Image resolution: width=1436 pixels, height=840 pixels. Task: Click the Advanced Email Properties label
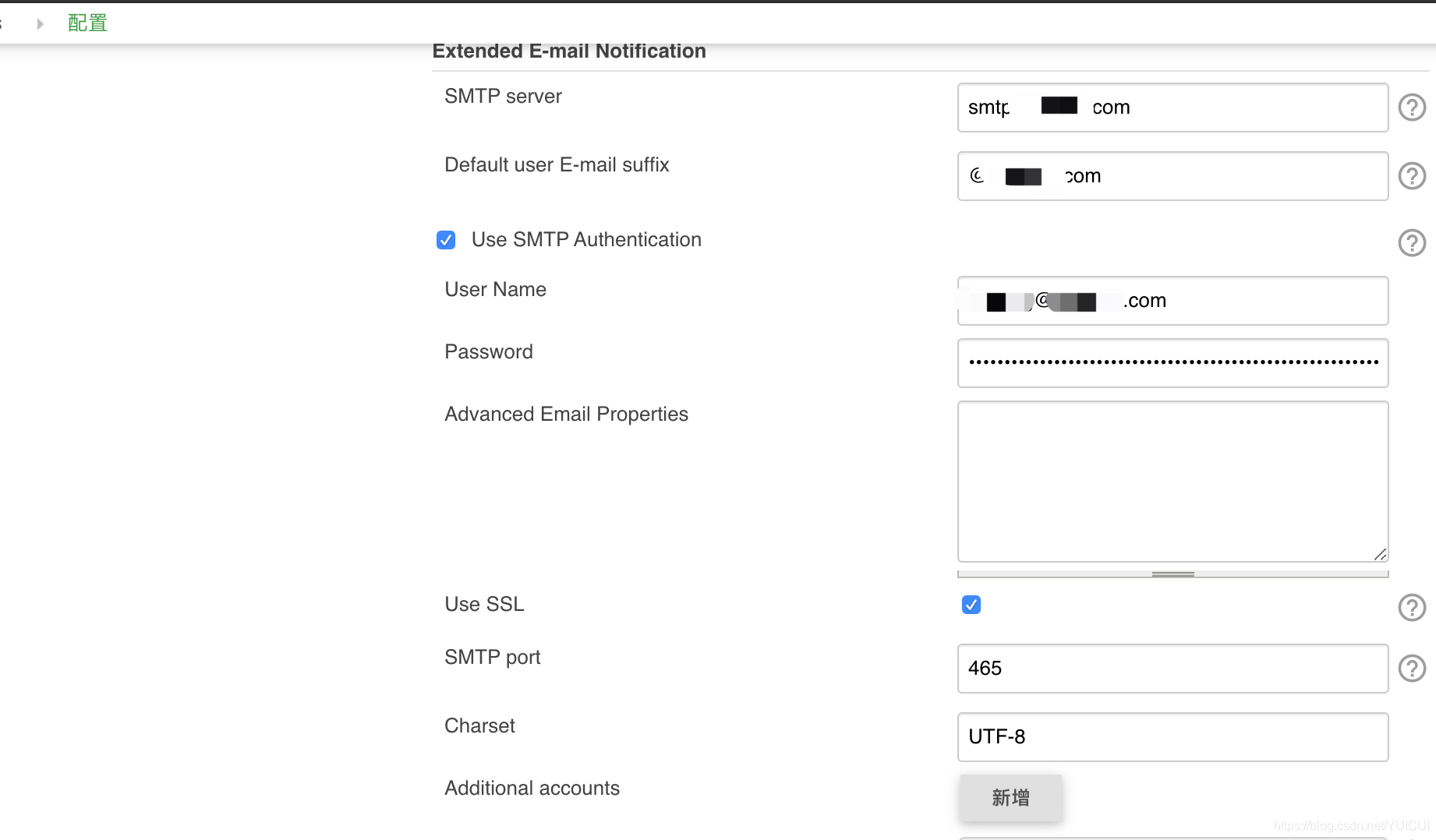point(566,415)
